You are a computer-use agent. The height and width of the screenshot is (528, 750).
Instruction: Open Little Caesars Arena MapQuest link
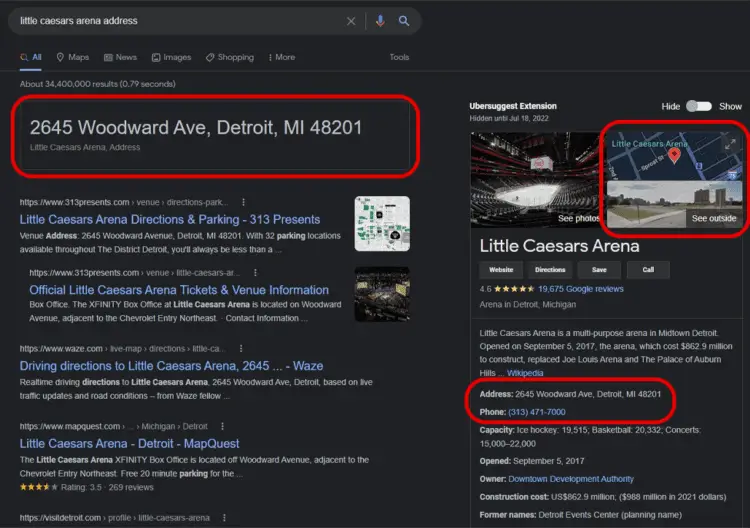pyautogui.click(x=129, y=443)
